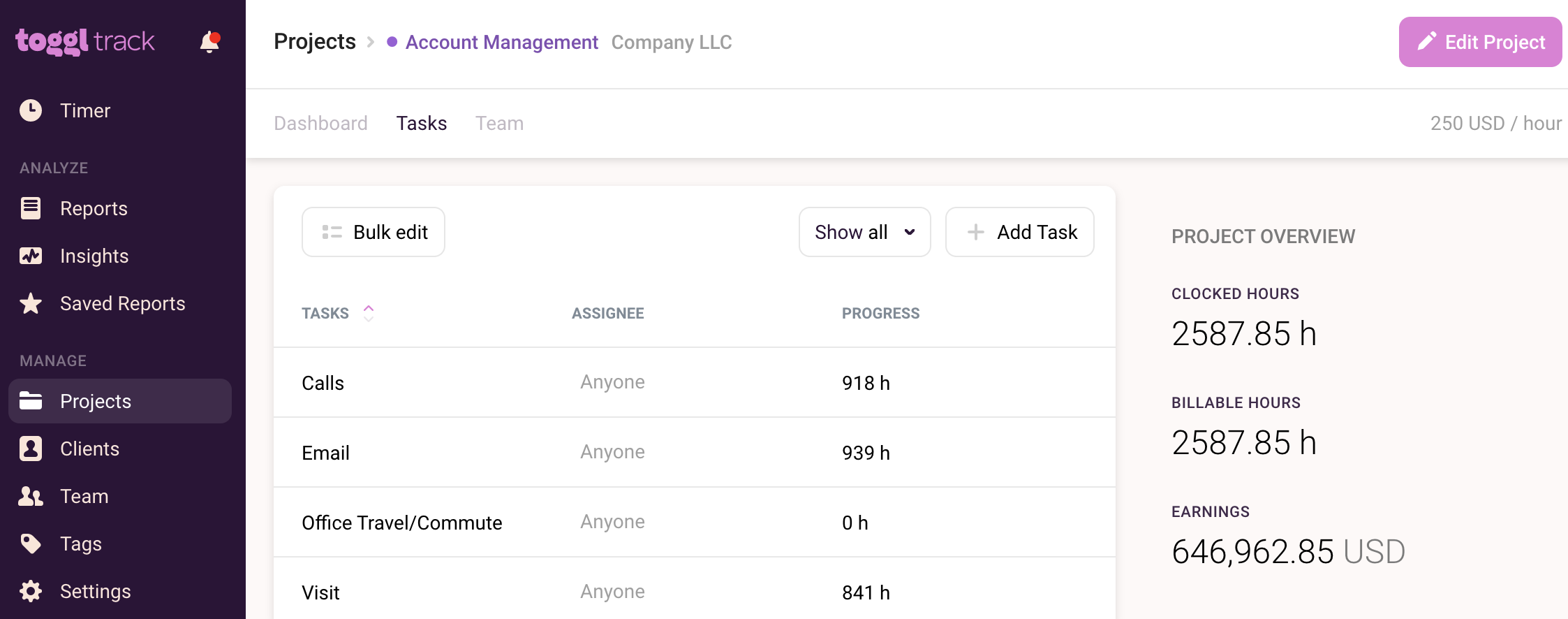Image resolution: width=1568 pixels, height=619 pixels.
Task: Switch to the Dashboard tab
Action: click(x=320, y=124)
